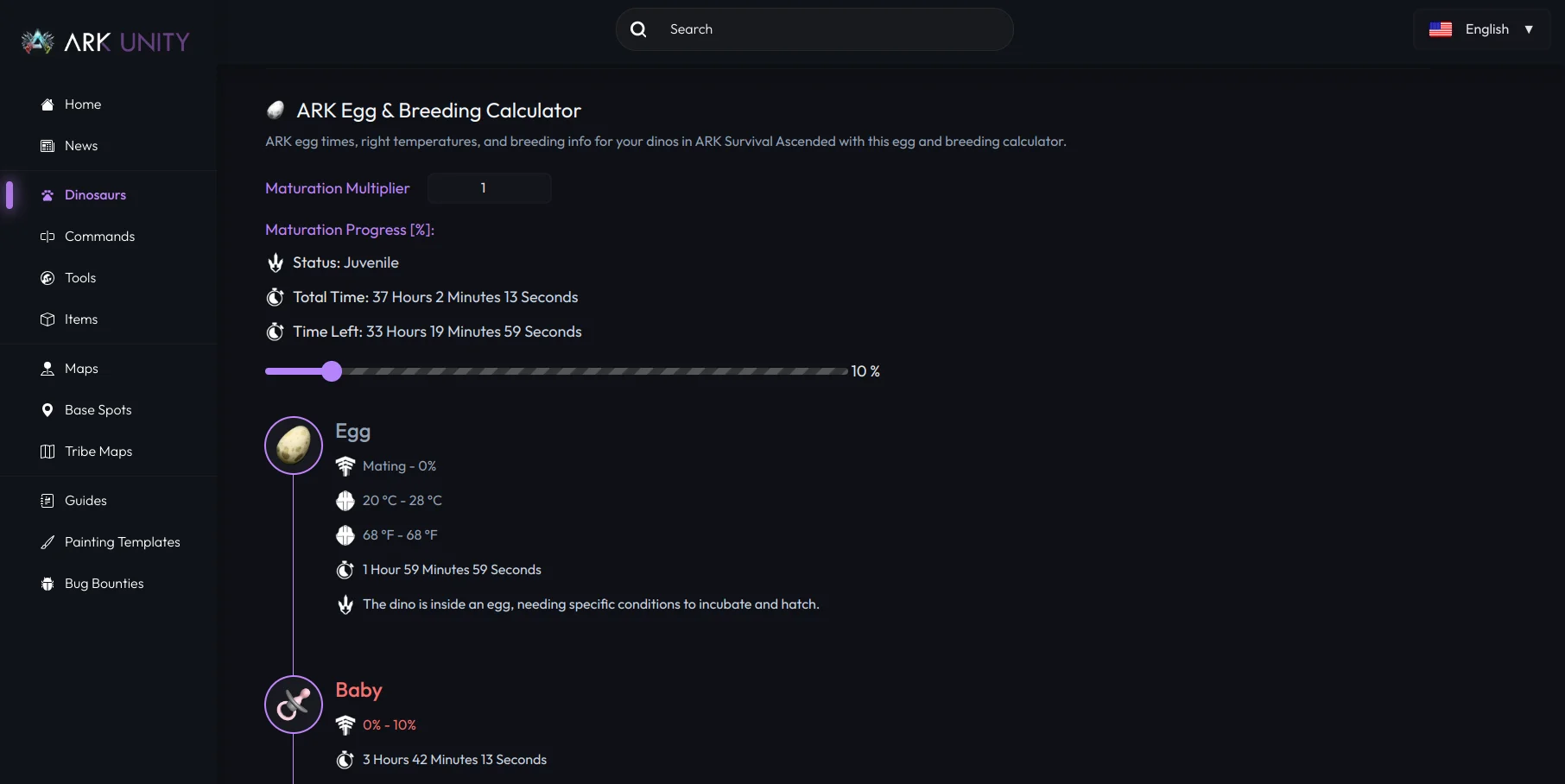Open the Guides link
The height and width of the screenshot is (784, 1565).
coord(86,501)
